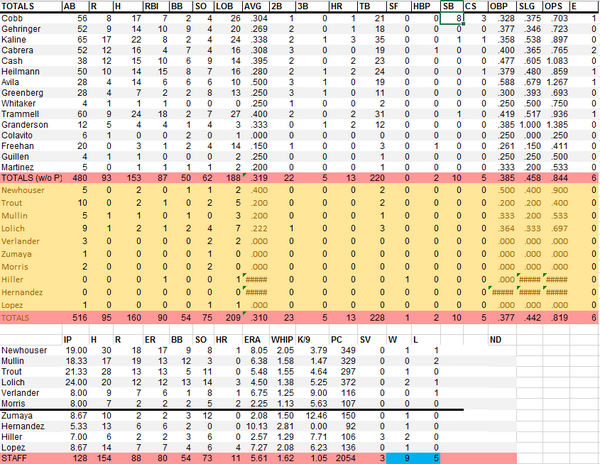Select Lopez's 7.27 ERA cell
The height and width of the screenshot is (464, 600).
pos(256,448)
